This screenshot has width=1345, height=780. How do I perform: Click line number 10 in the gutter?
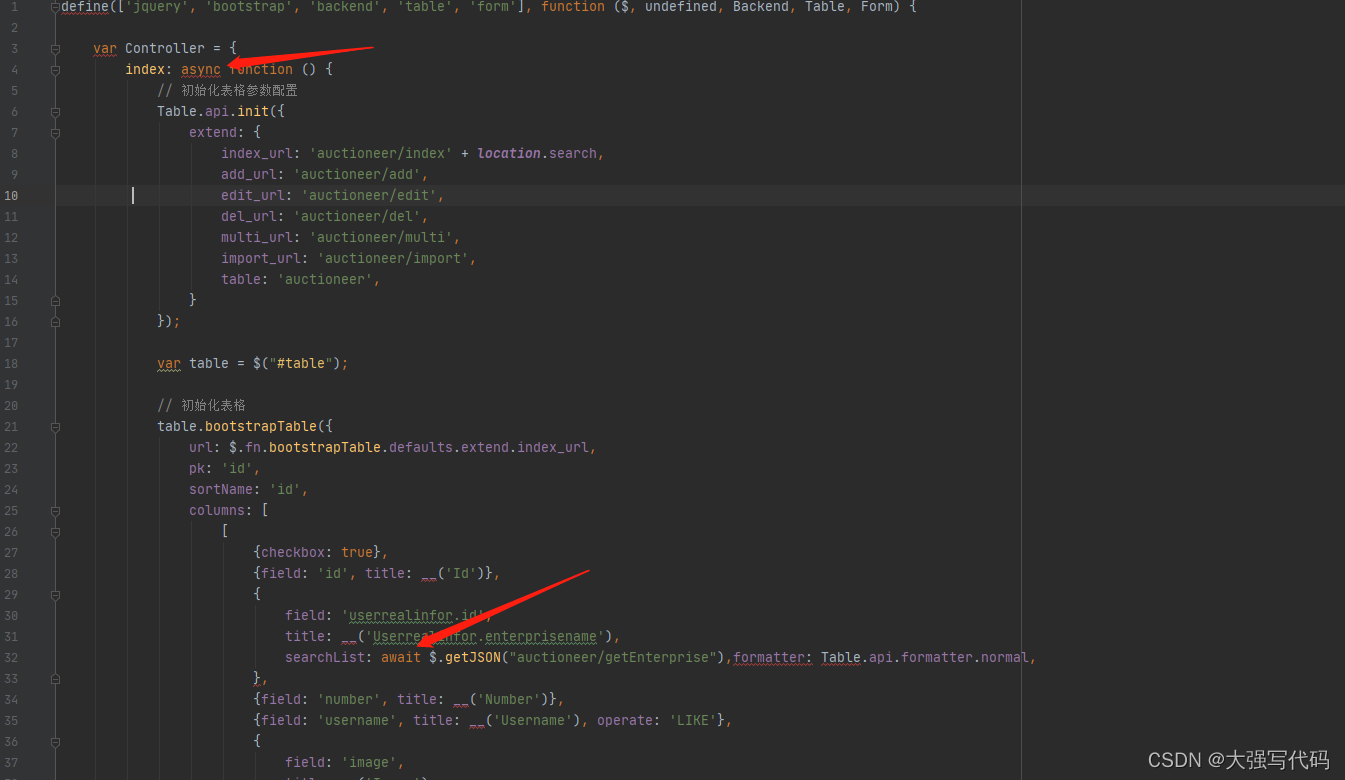click(11, 195)
